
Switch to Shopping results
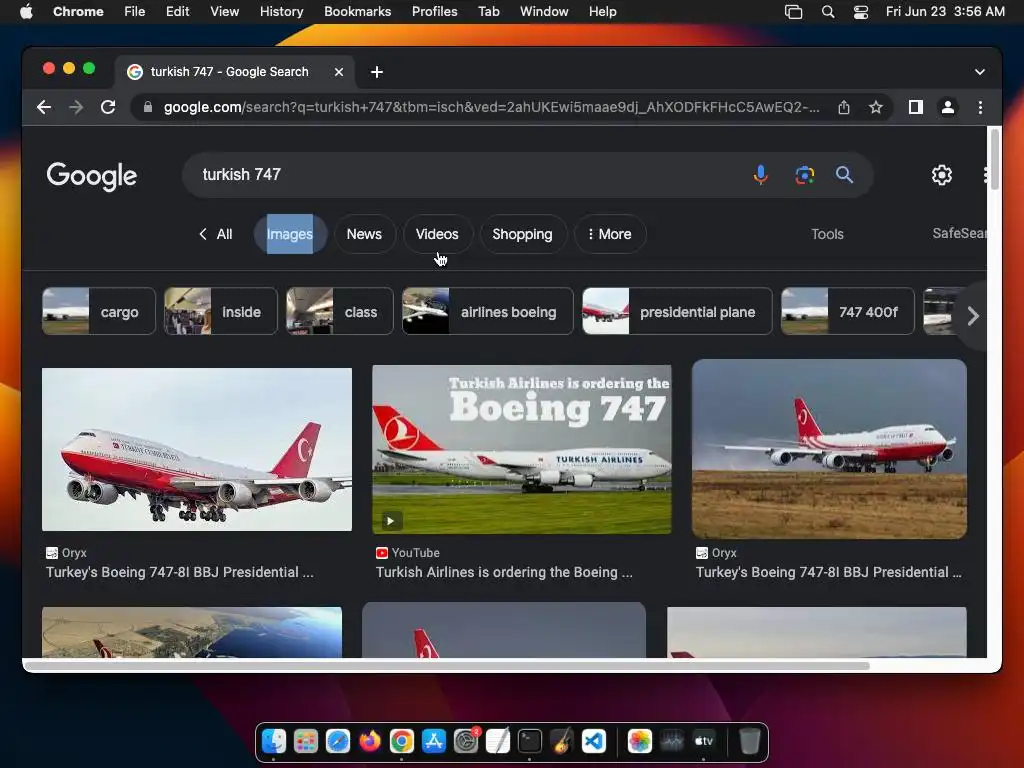(522, 234)
